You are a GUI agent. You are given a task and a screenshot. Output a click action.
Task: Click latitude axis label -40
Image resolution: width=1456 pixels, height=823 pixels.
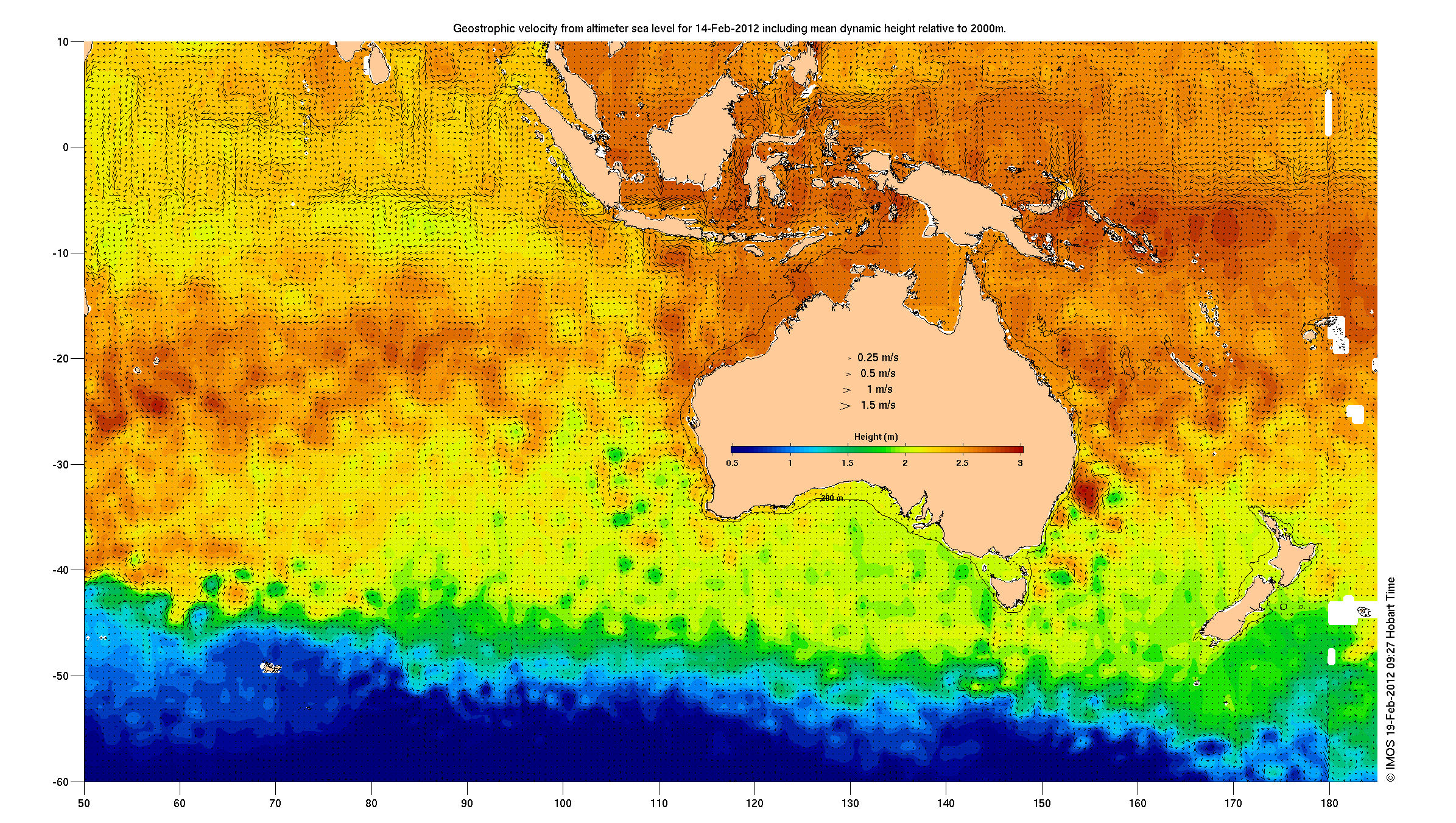(x=60, y=570)
